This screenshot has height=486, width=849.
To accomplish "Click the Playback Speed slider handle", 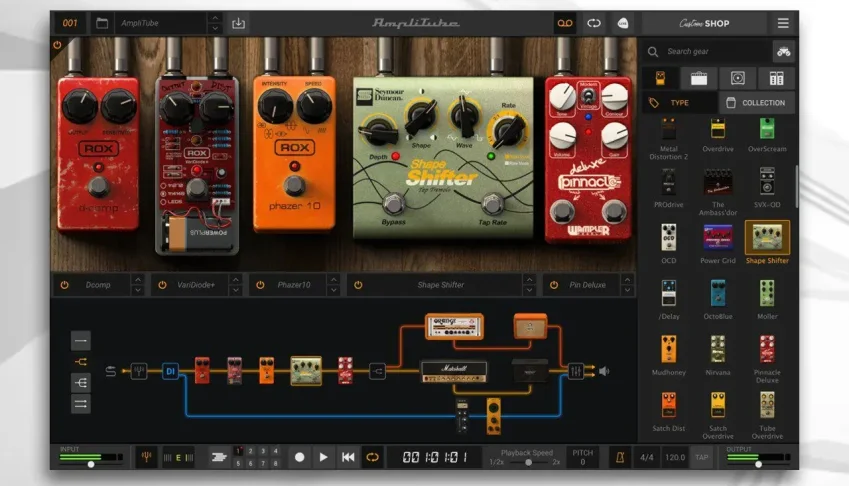I will click(x=528, y=462).
